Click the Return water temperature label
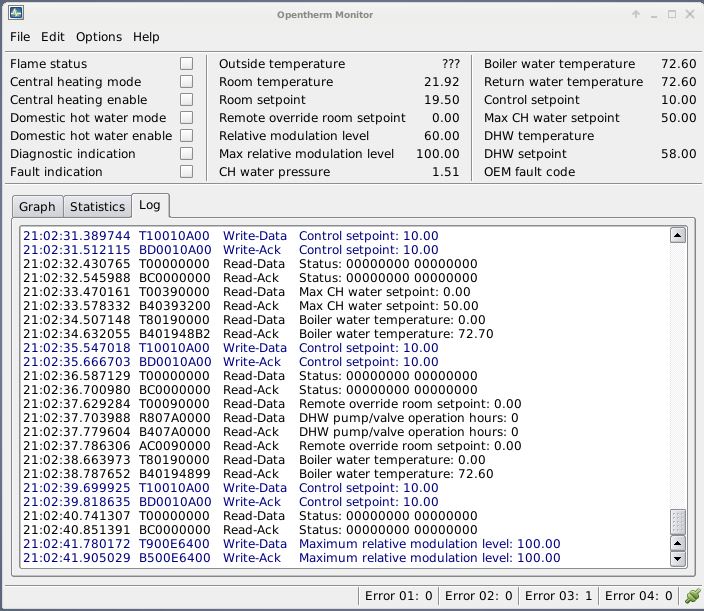The height and width of the screenshot is (611, 704). 563,82
